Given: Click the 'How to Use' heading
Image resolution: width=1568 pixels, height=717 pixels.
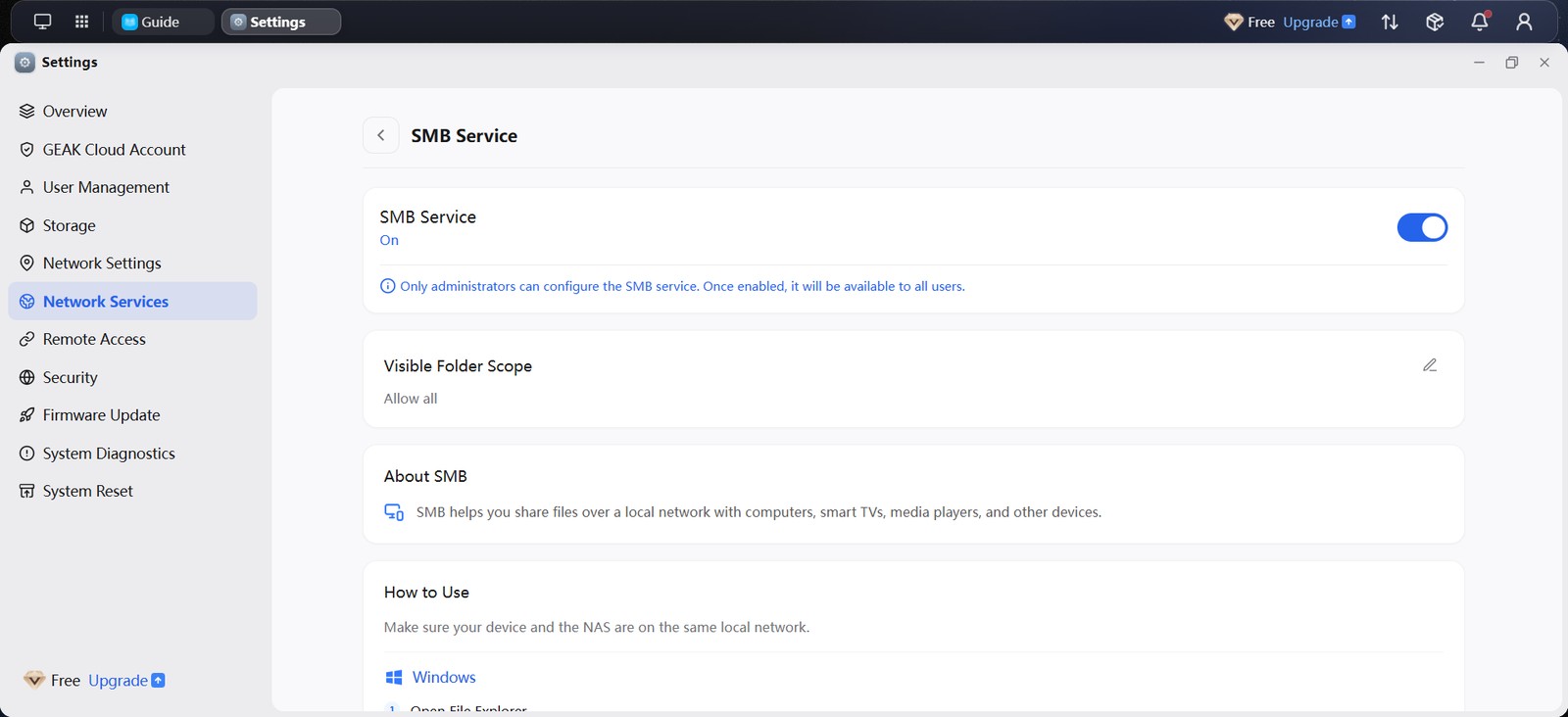Looking at the screenshot, I should point(426,593).
